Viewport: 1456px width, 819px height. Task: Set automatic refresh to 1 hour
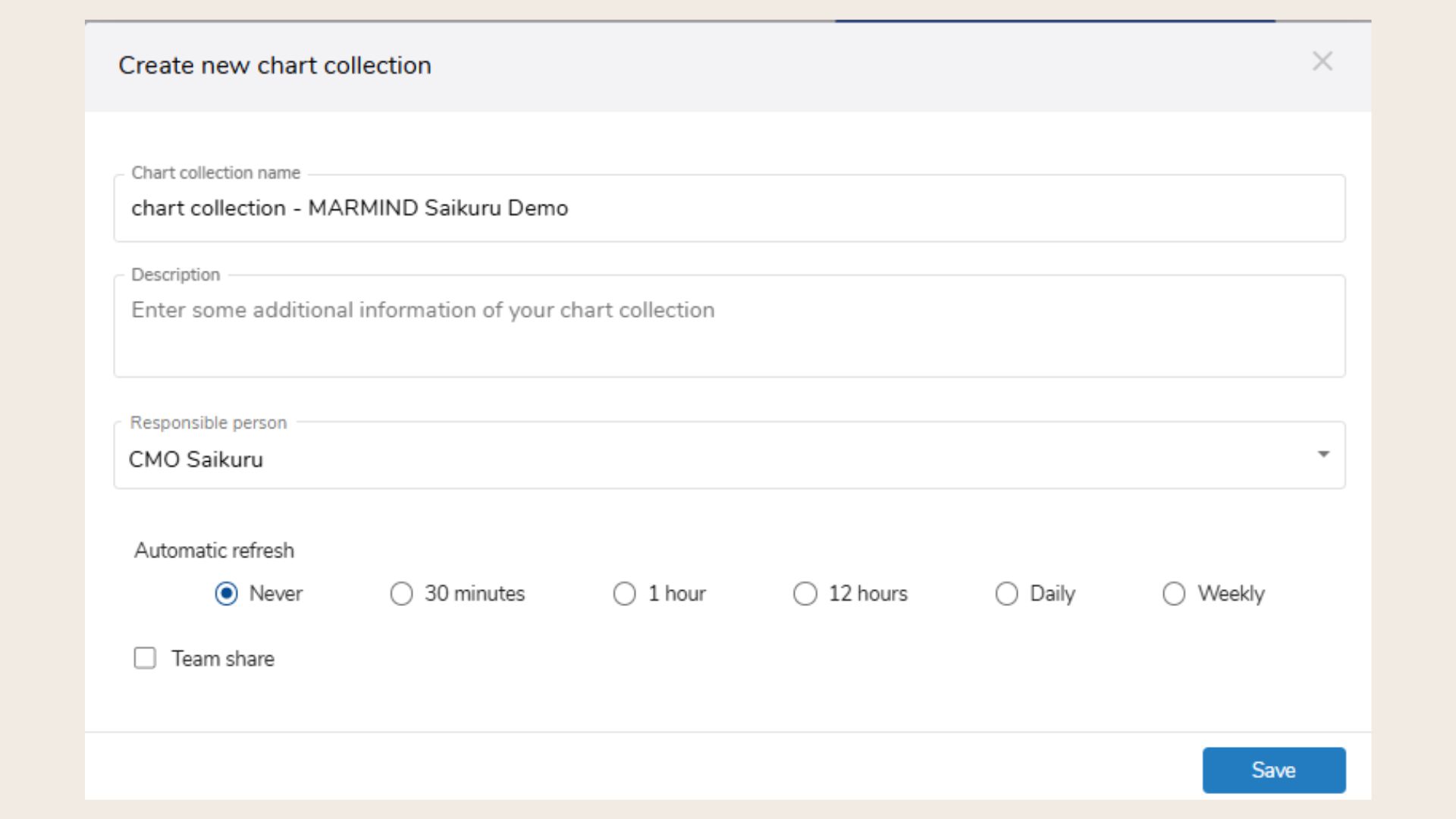[624, 594]
